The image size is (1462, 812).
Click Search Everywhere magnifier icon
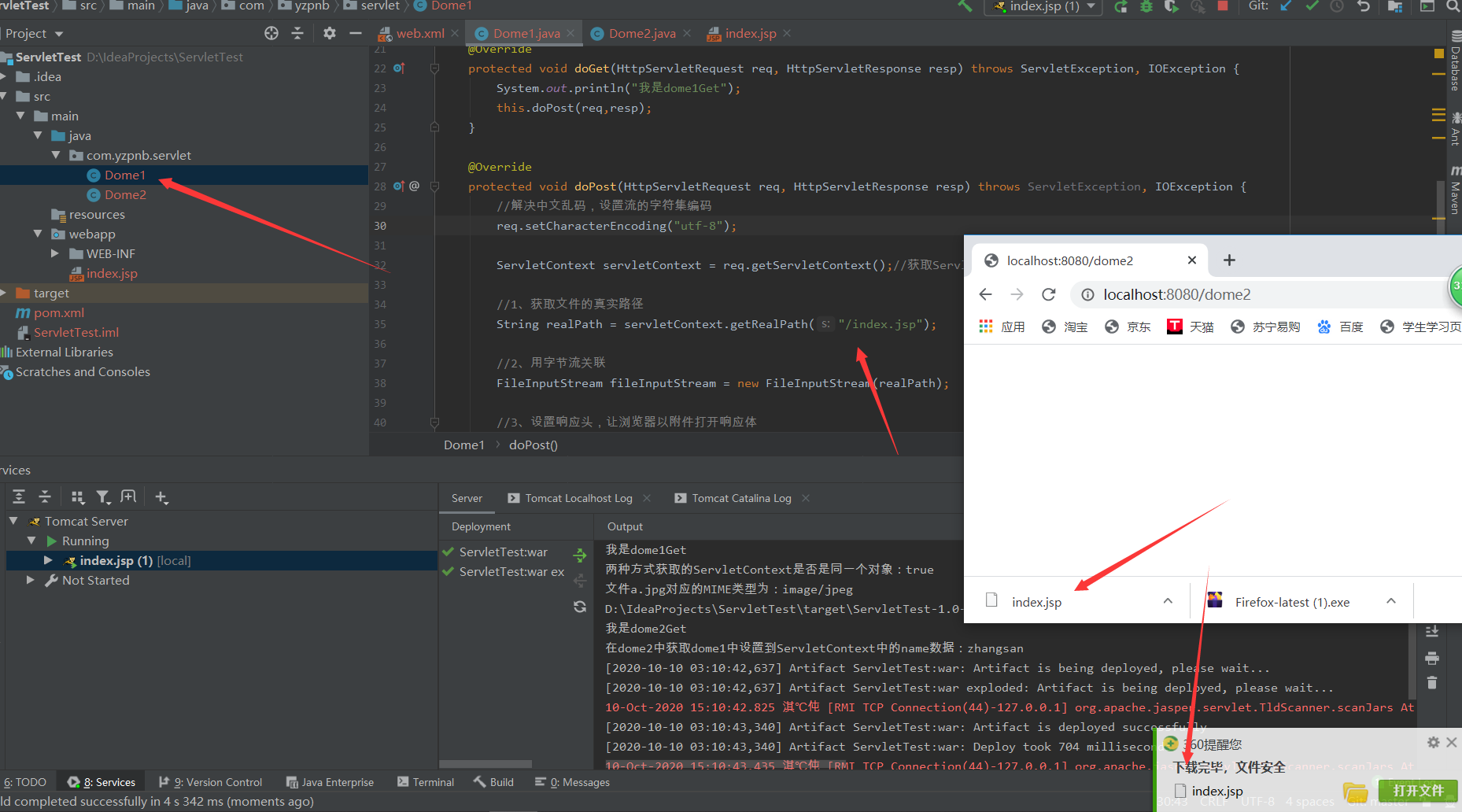1453,6
